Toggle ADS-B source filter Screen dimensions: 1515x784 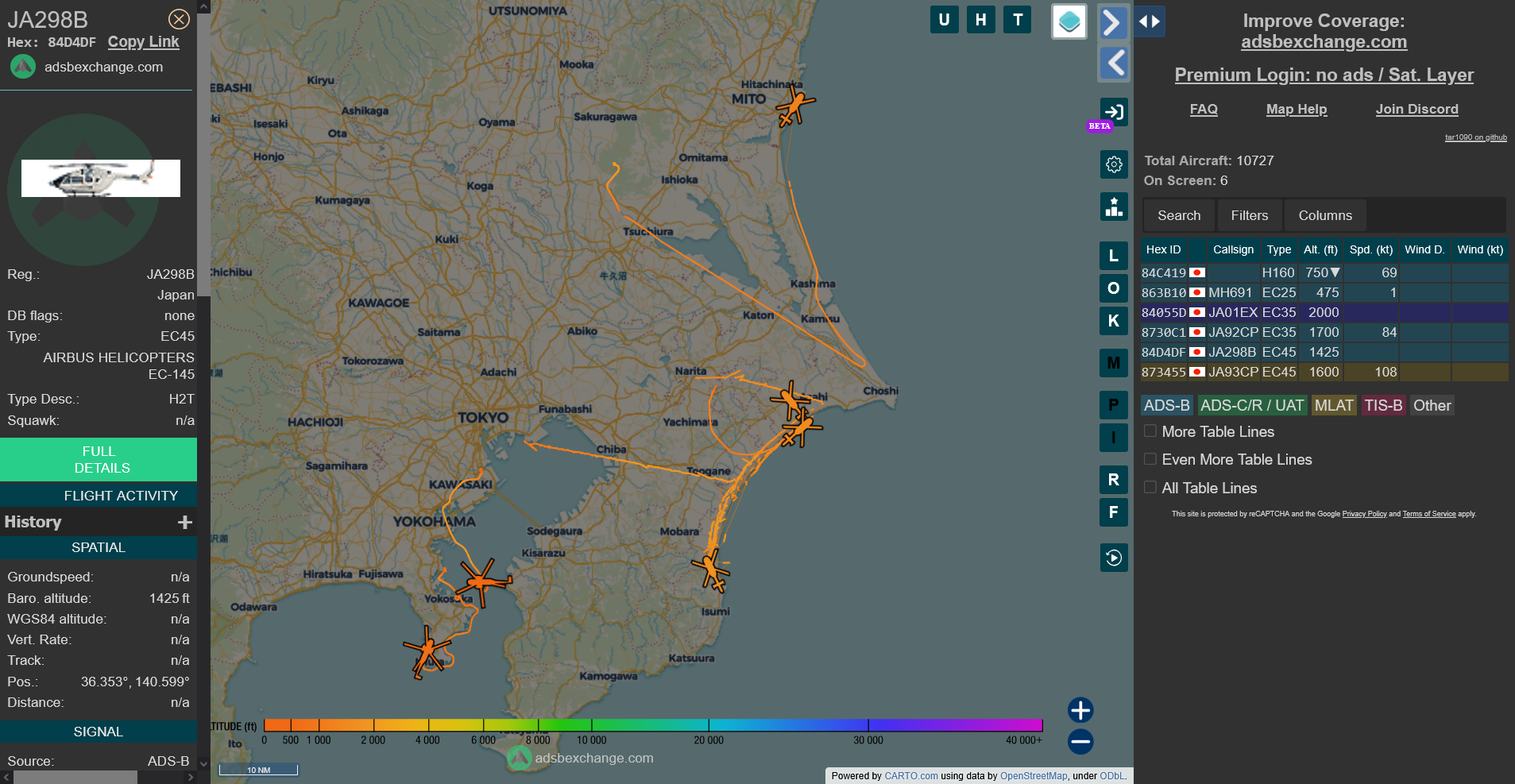(1166, 405)
